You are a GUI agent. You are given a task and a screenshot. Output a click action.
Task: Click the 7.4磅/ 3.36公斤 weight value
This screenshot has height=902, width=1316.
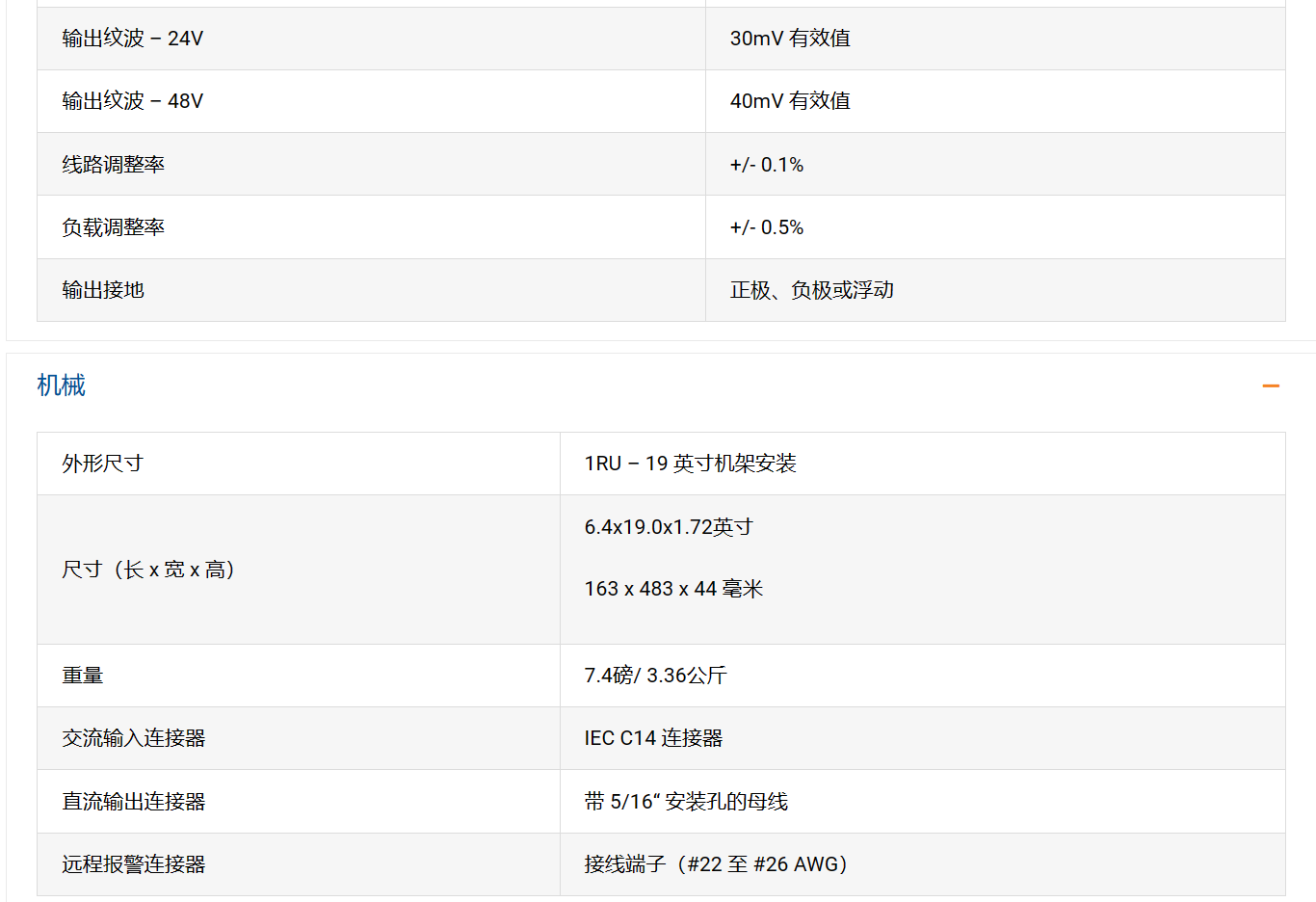coord(655,676)
